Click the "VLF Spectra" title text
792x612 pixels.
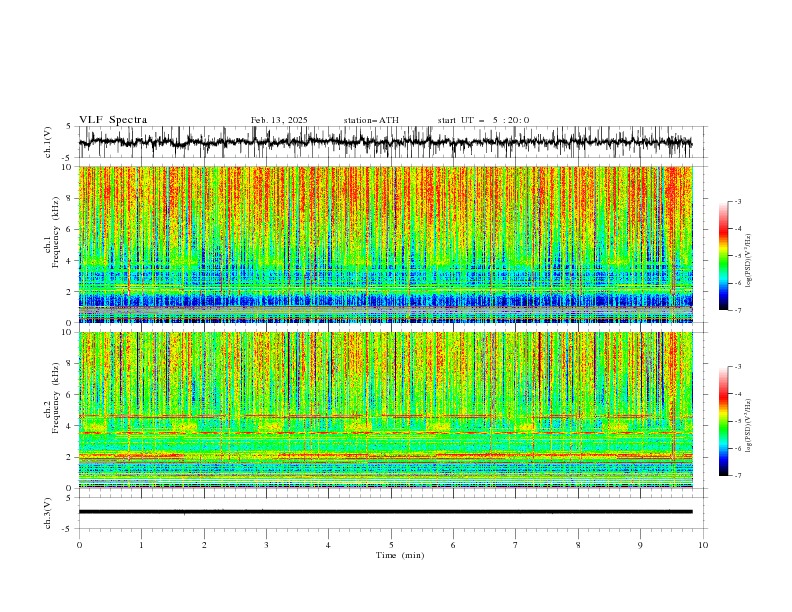click(113, 120)
